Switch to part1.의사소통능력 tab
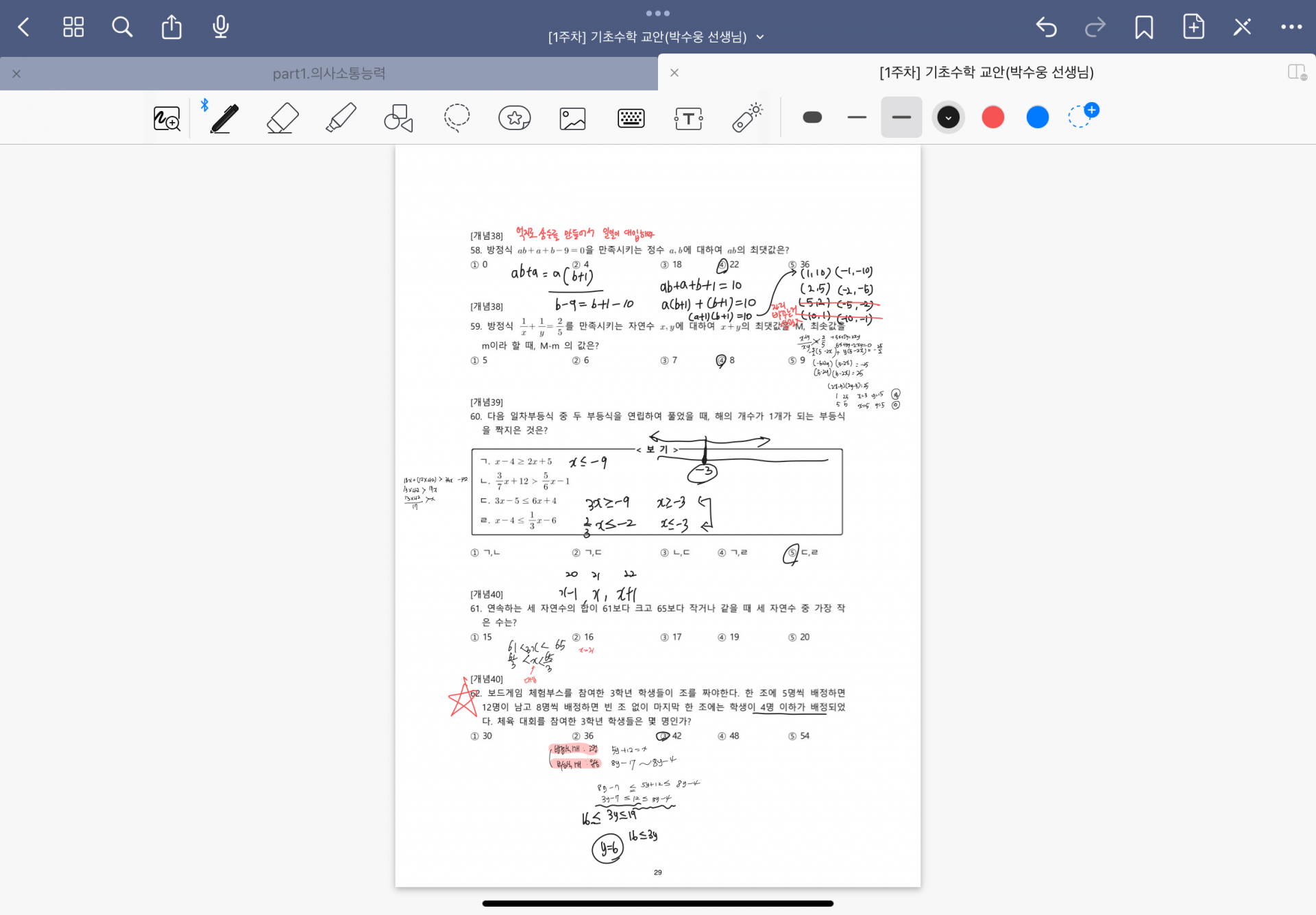 [x=329, y=73]
